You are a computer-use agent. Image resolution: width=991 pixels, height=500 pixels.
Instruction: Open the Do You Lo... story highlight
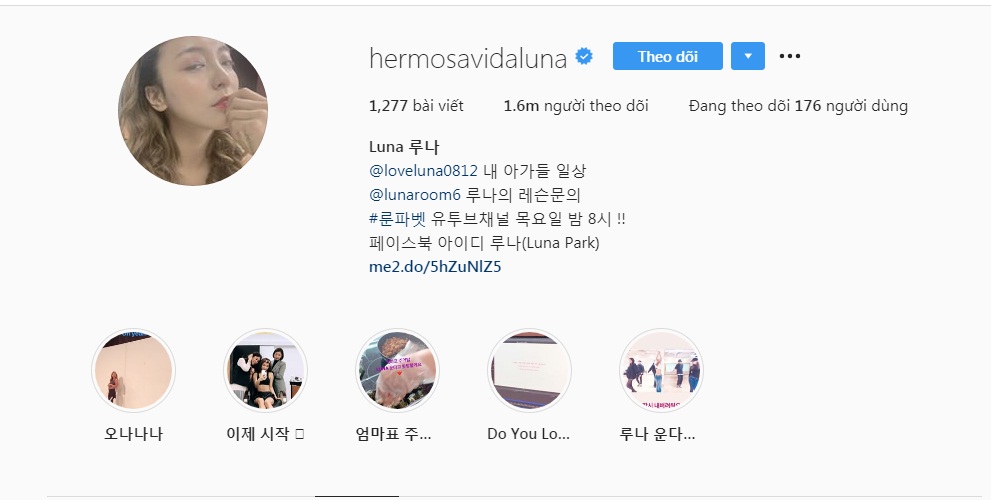pyautogui.click(x=529, y=370)
